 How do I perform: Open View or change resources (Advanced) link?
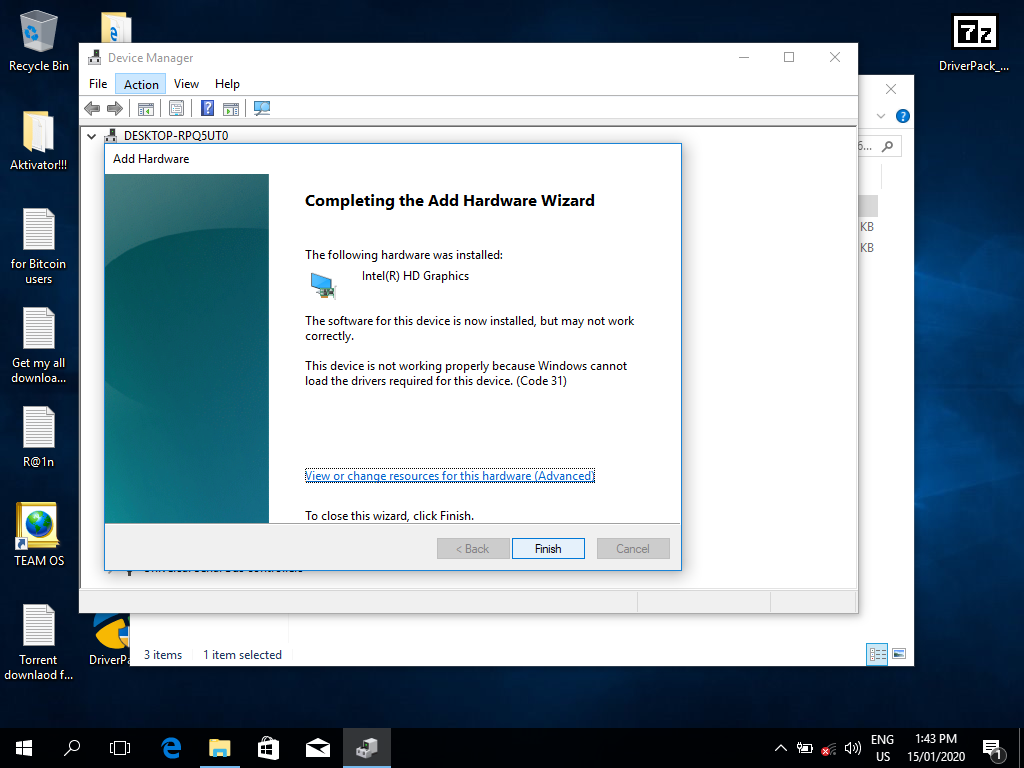click(x=450, y=475)
